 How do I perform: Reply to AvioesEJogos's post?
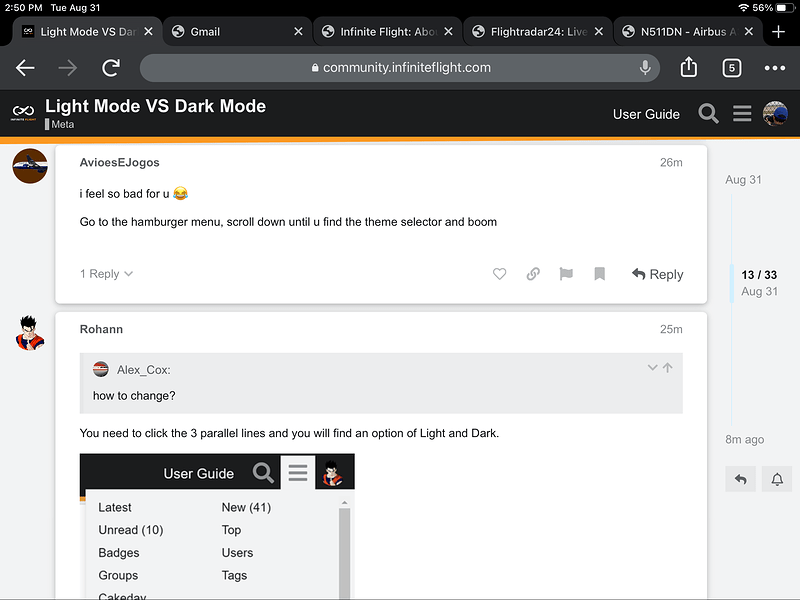(658, 274)
